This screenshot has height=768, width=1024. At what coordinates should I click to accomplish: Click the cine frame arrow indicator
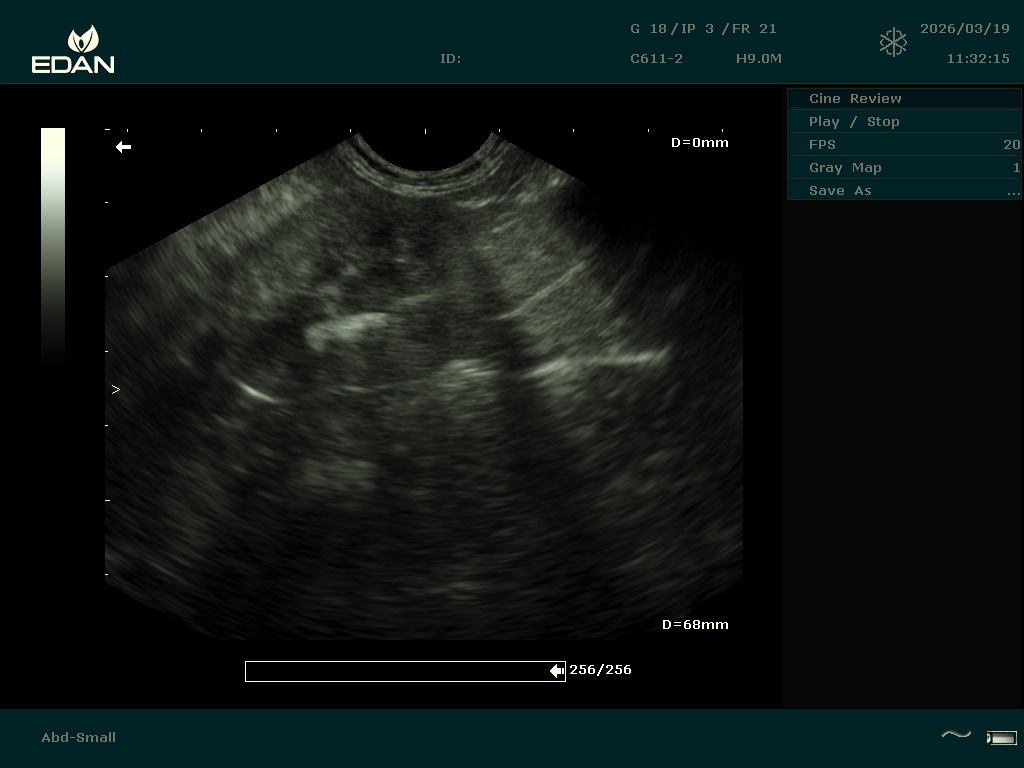[557, 671]
